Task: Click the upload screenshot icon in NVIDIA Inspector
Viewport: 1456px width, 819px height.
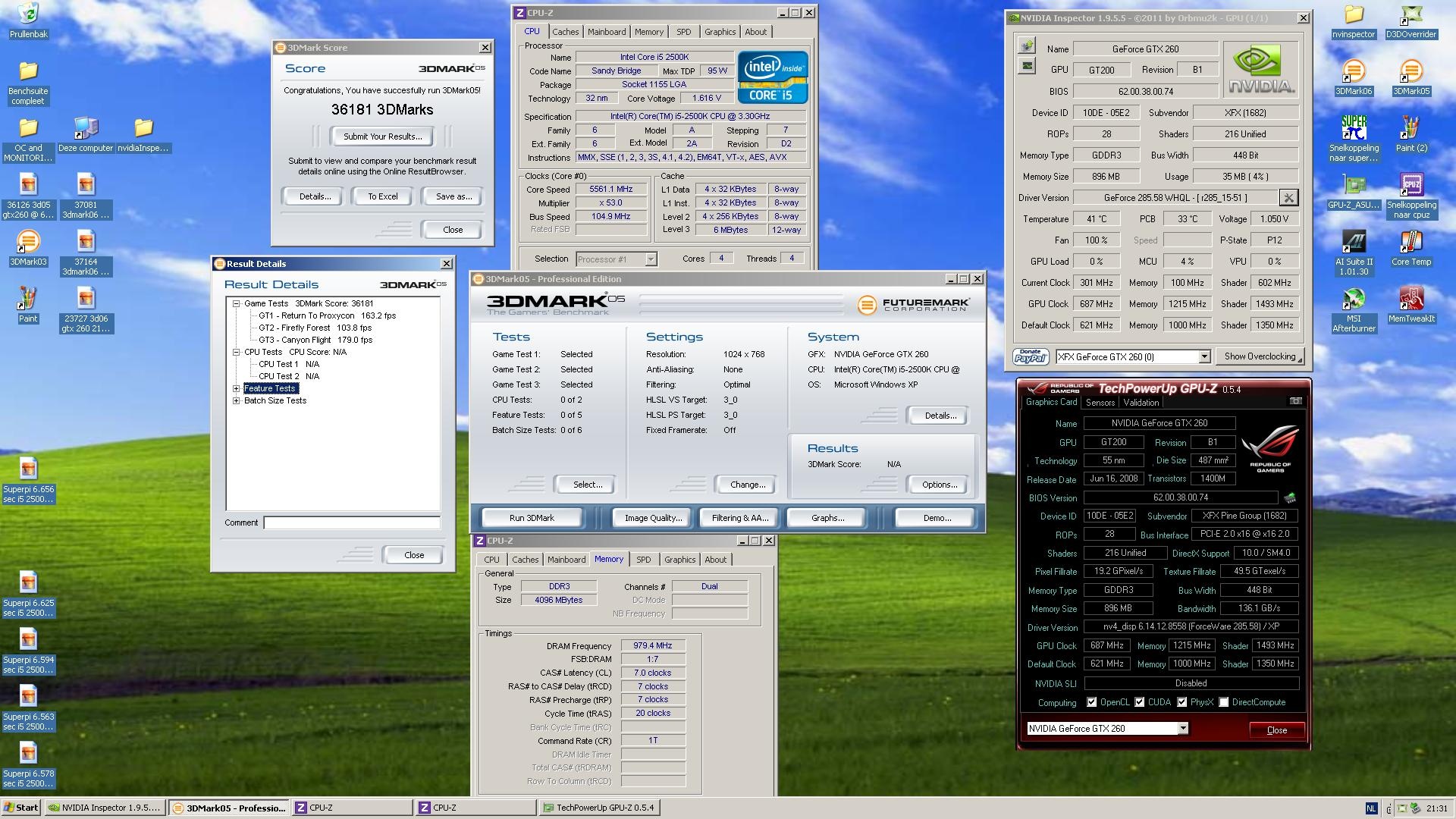Action: point(1026,45)
